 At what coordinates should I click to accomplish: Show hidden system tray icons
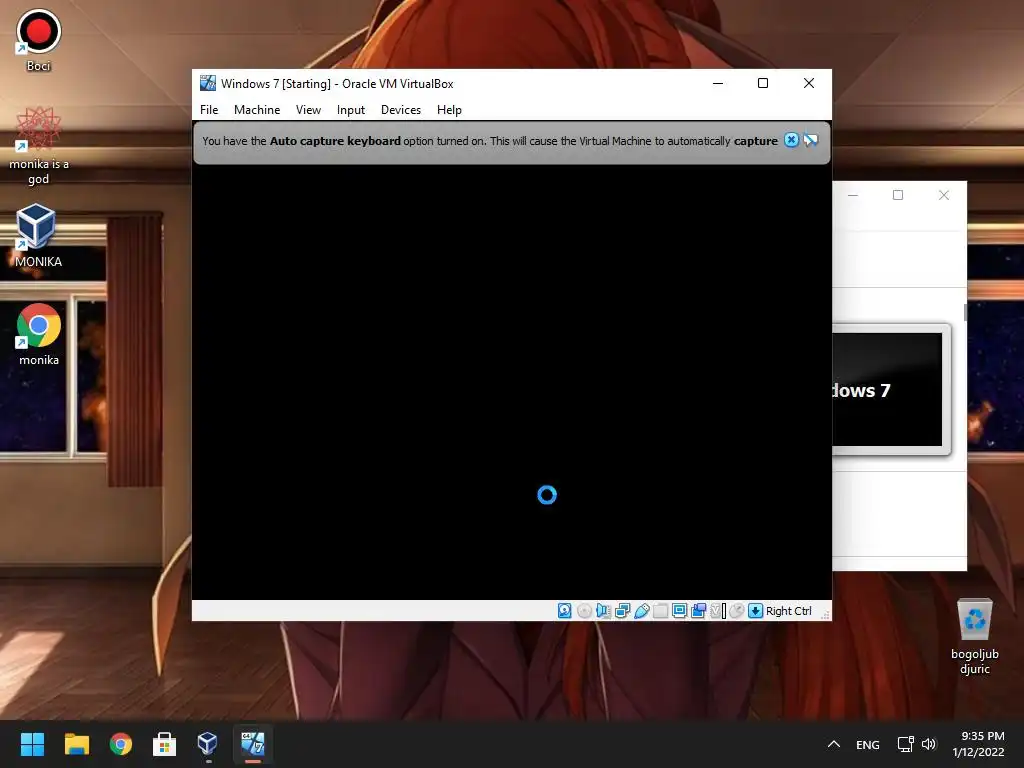coord(834,744)
